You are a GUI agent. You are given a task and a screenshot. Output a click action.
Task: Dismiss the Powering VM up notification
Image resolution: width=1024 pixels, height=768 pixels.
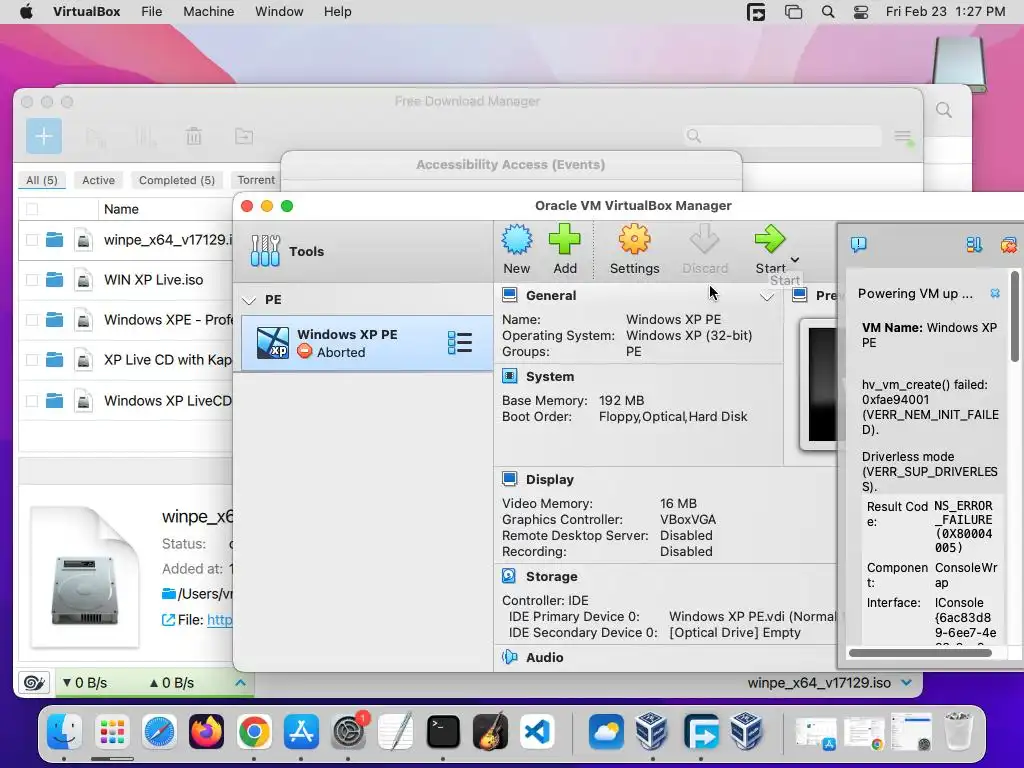(x=995, y=293)
